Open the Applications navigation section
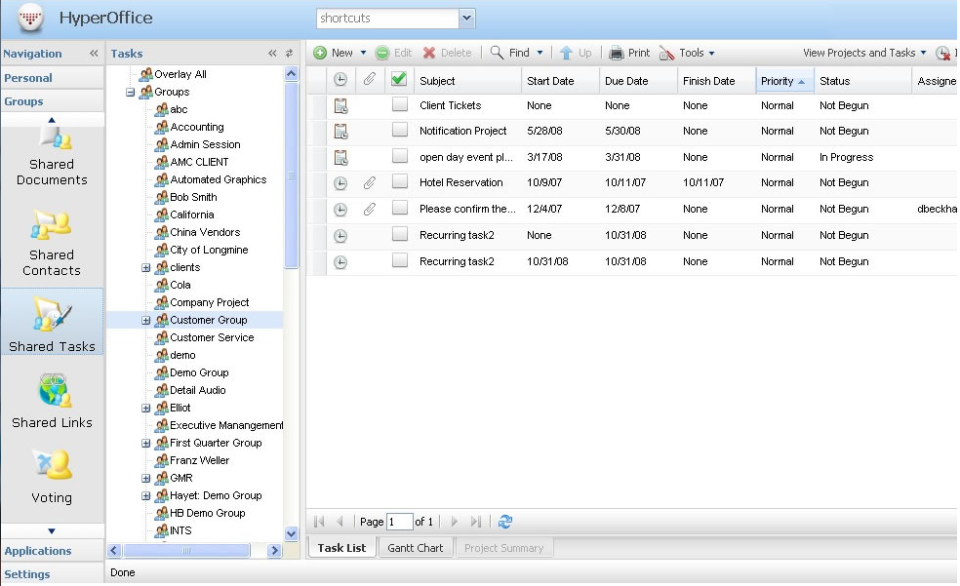 pyautogui.click(x=52, y=551)
